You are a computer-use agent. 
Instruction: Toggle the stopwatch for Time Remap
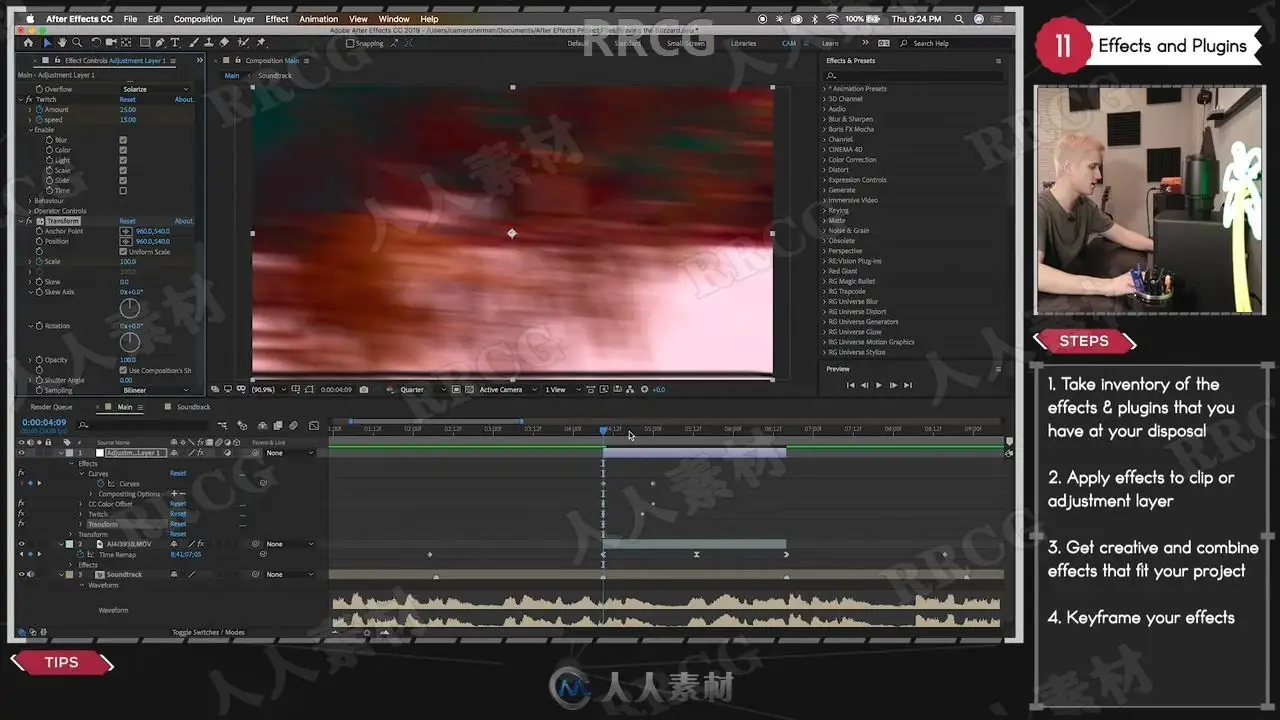(80, 554)
